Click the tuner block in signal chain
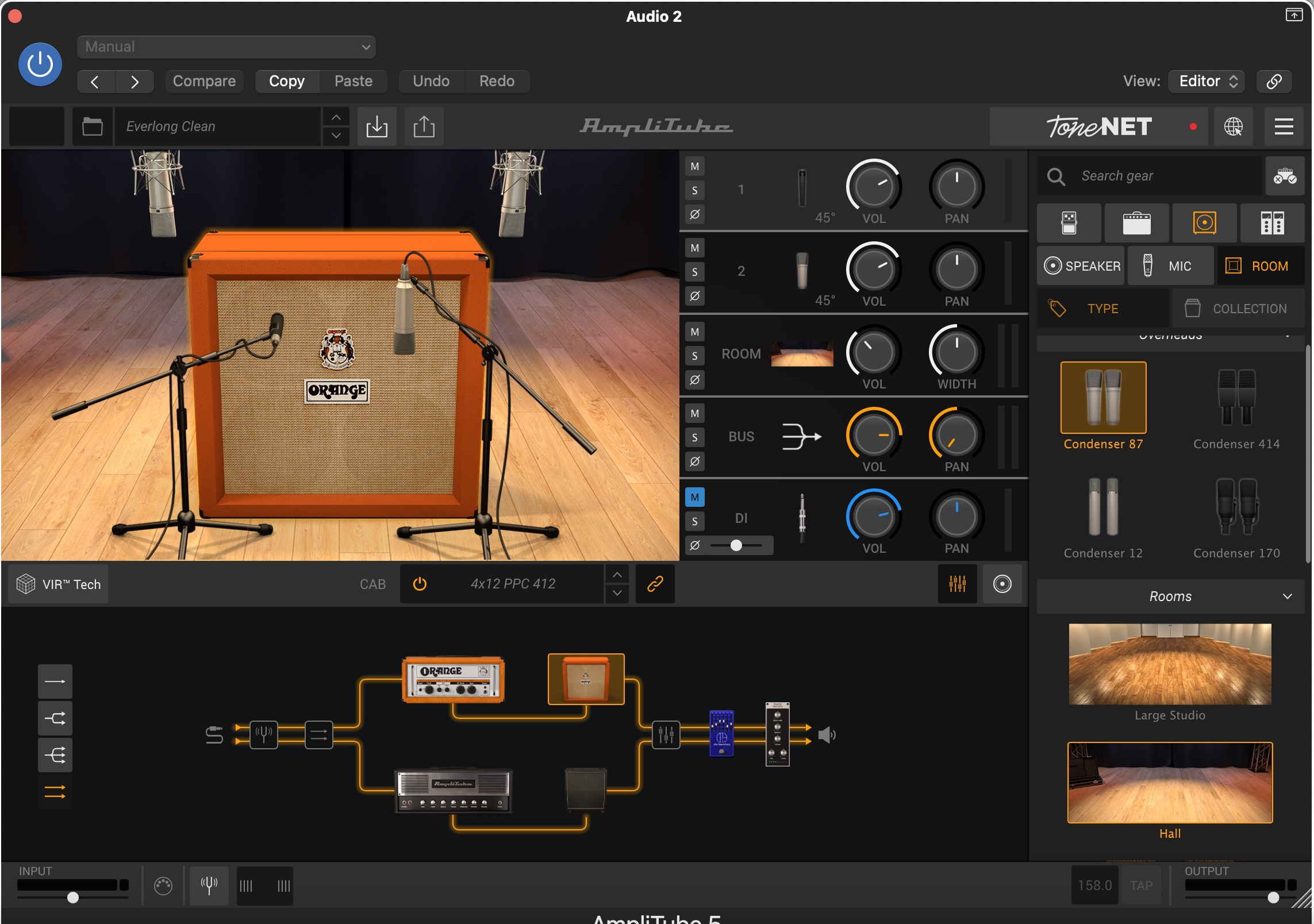The width and height of the screenshot is (1314, 924). 264,735
